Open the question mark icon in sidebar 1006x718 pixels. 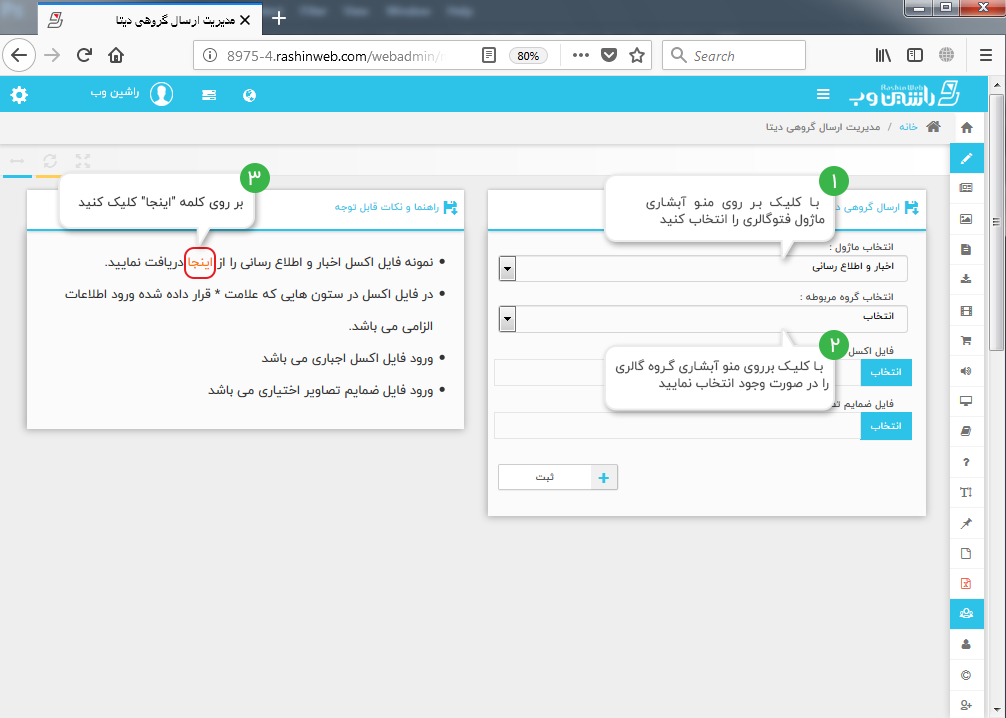(x=966, y=462)
